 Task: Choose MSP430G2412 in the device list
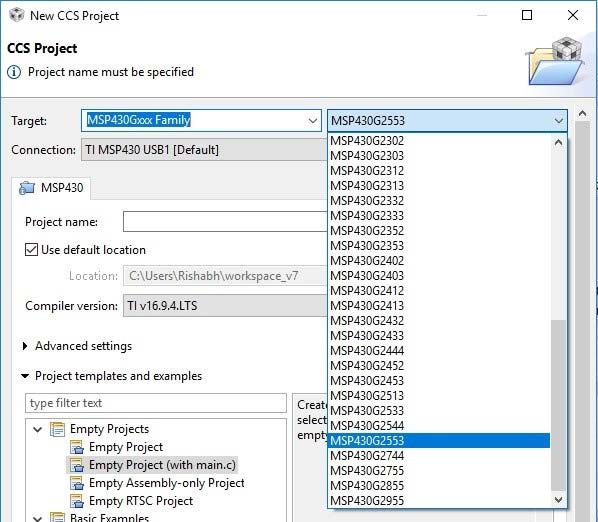[x=439, y=291]
